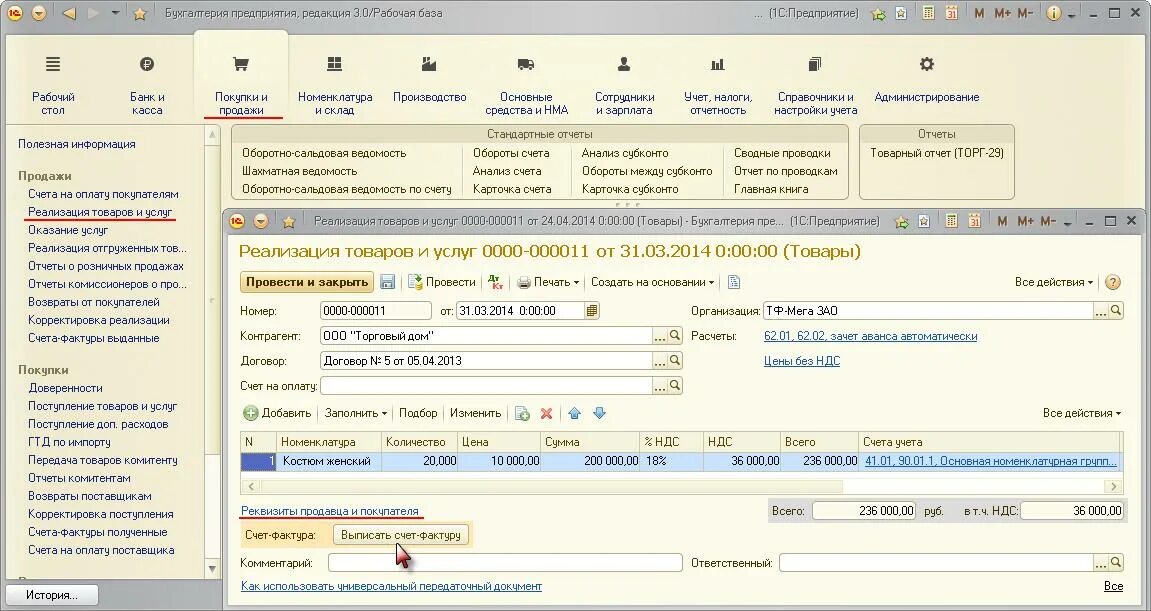This screenshot has height=611, width=1151.
Task: Click the back arrow in main window title bar
Action: pos(69,13)
